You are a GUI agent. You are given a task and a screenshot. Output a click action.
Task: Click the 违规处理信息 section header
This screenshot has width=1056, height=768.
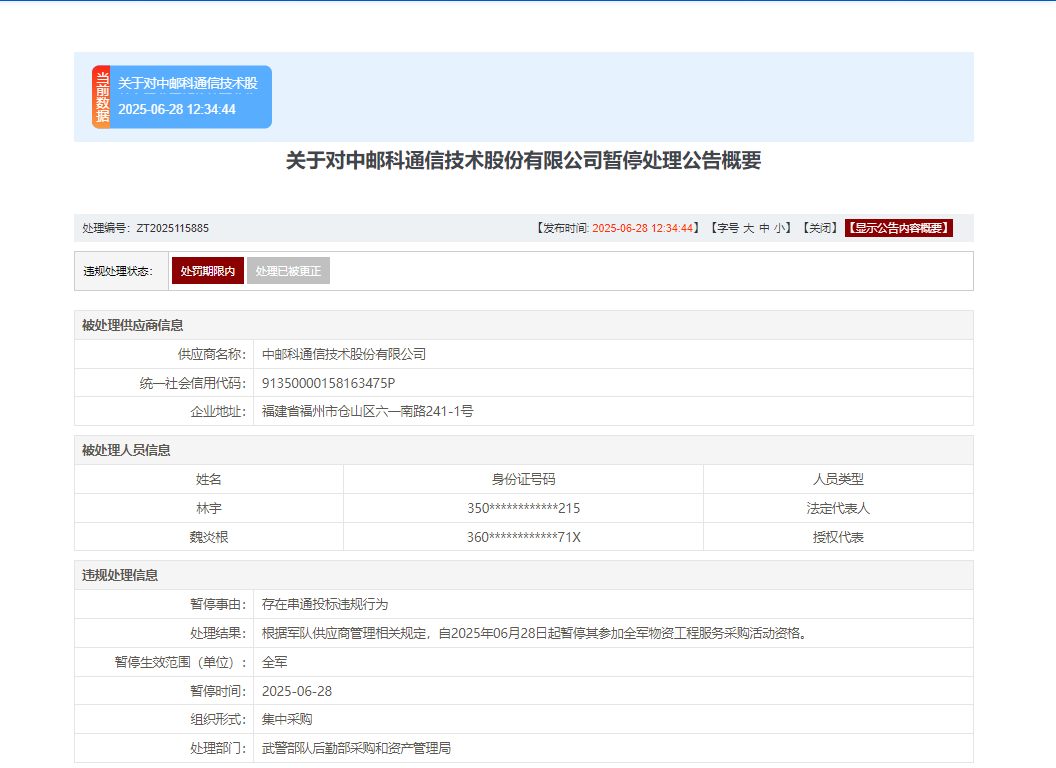tap(120, 575)
